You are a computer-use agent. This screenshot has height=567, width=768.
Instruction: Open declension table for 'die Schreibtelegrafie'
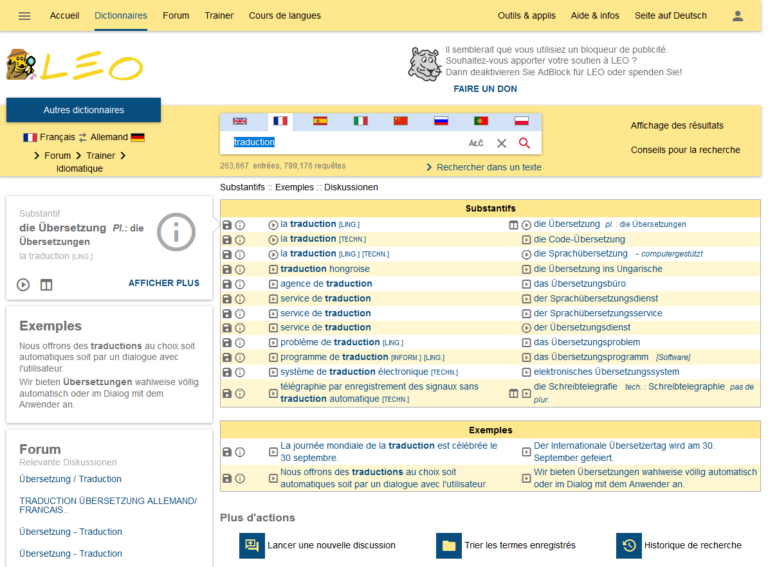513,393
